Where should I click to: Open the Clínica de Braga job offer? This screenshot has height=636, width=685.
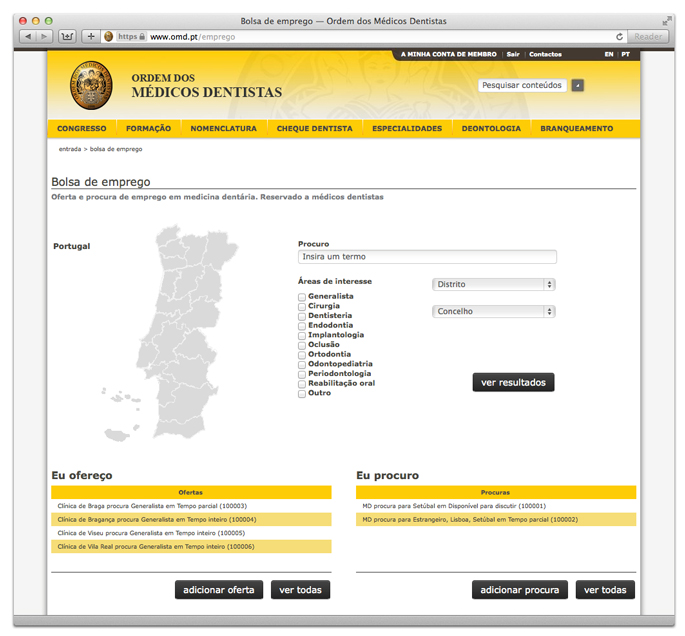click(152, 506)
